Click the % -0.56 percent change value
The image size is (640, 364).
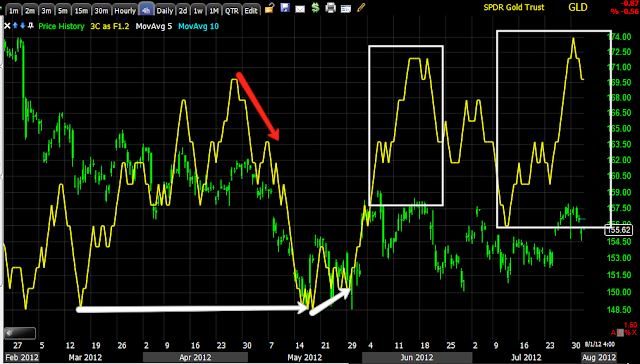coord(624,11)
